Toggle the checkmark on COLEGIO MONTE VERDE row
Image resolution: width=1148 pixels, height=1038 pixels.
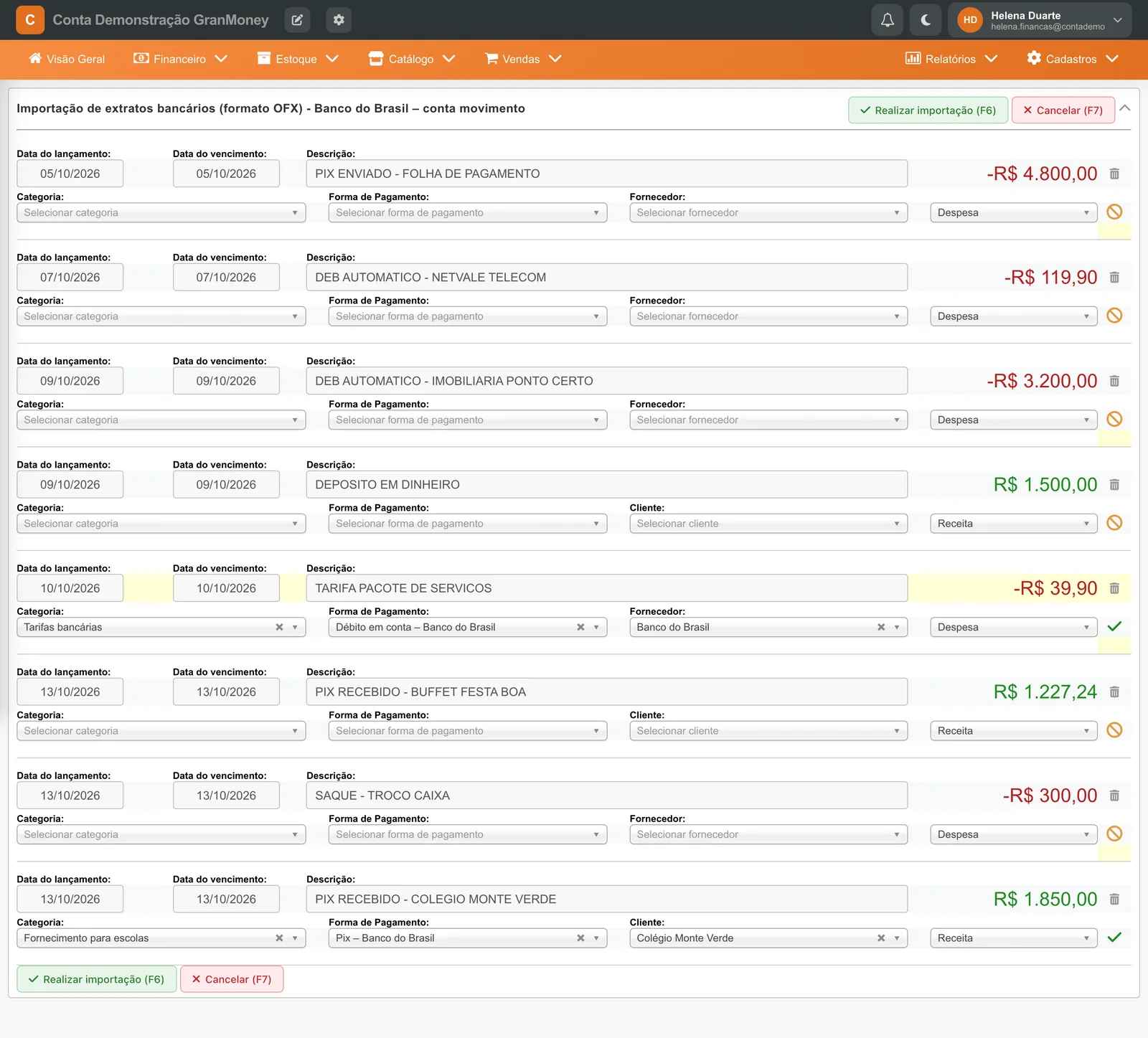[x=1114, y=938]
